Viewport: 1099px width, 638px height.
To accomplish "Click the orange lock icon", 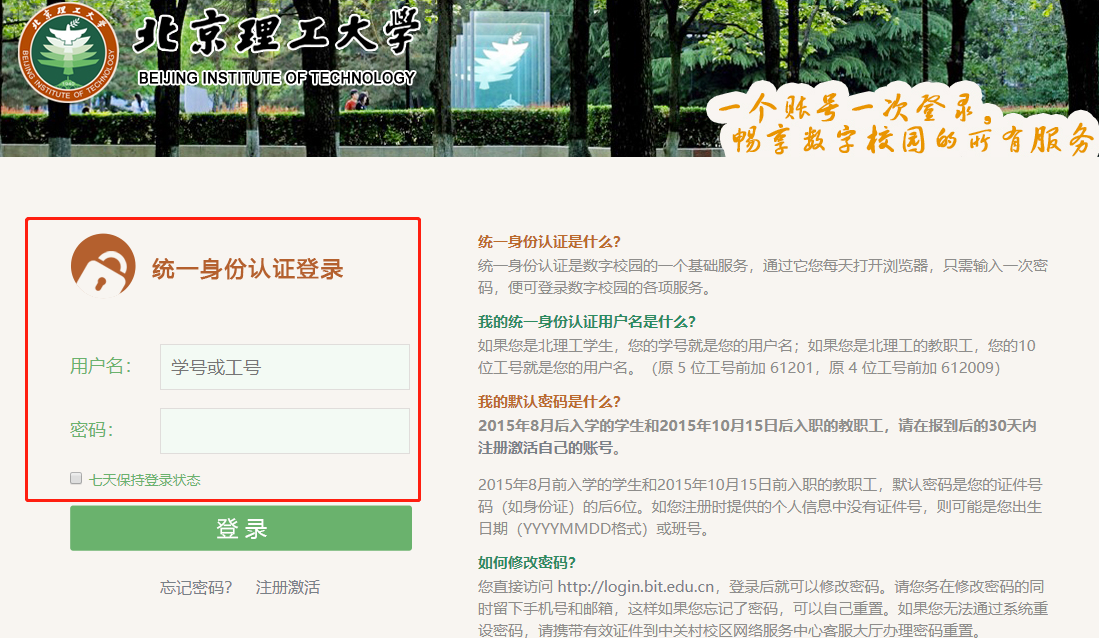I will click(103, 266).
